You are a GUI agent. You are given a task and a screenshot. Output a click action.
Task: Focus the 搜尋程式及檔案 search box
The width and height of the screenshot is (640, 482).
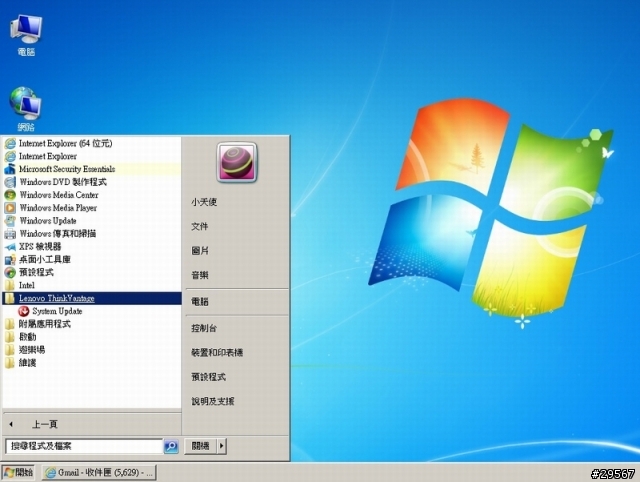(x=84, y=446)
